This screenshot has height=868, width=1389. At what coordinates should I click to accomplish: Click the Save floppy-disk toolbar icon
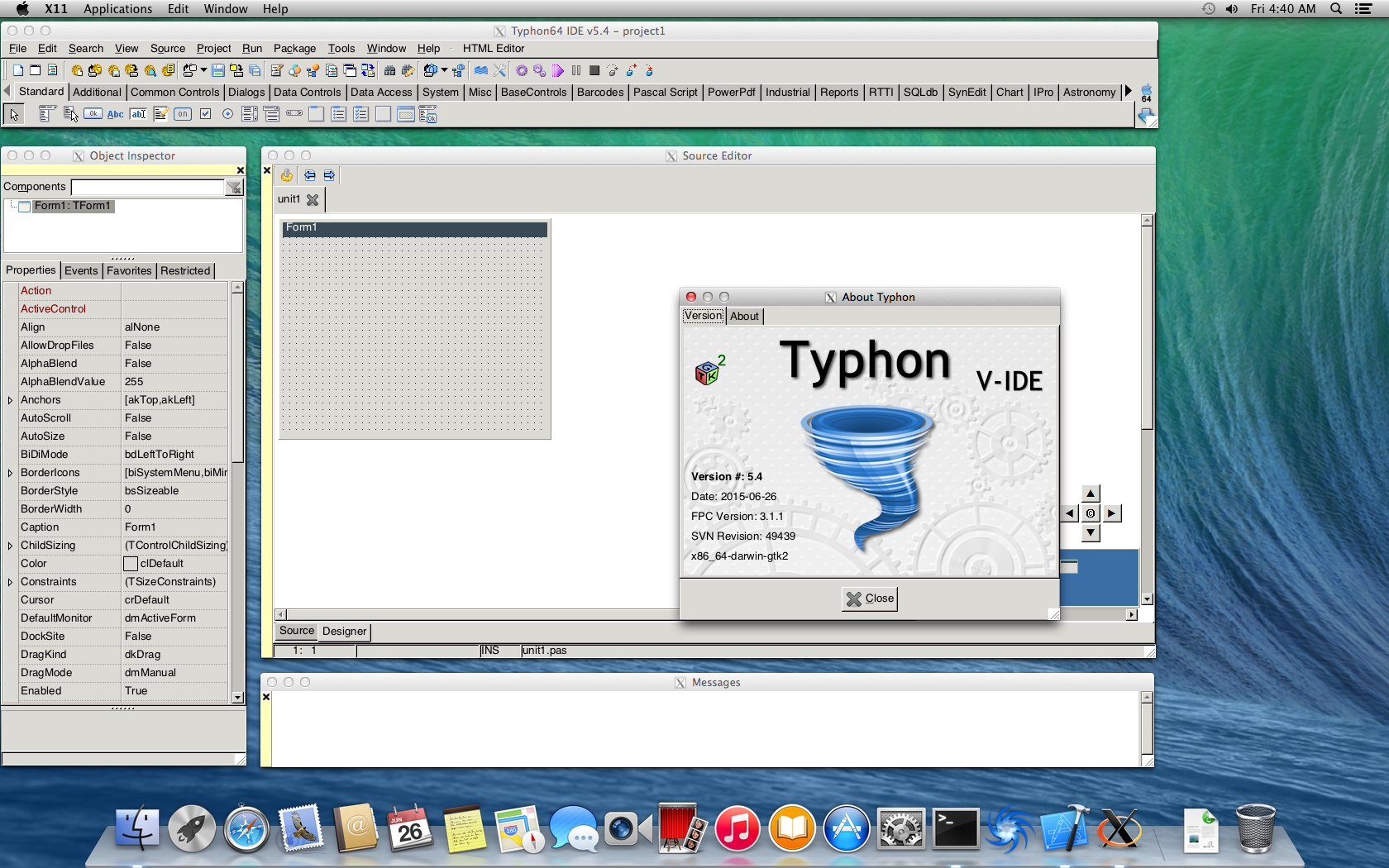217,70
